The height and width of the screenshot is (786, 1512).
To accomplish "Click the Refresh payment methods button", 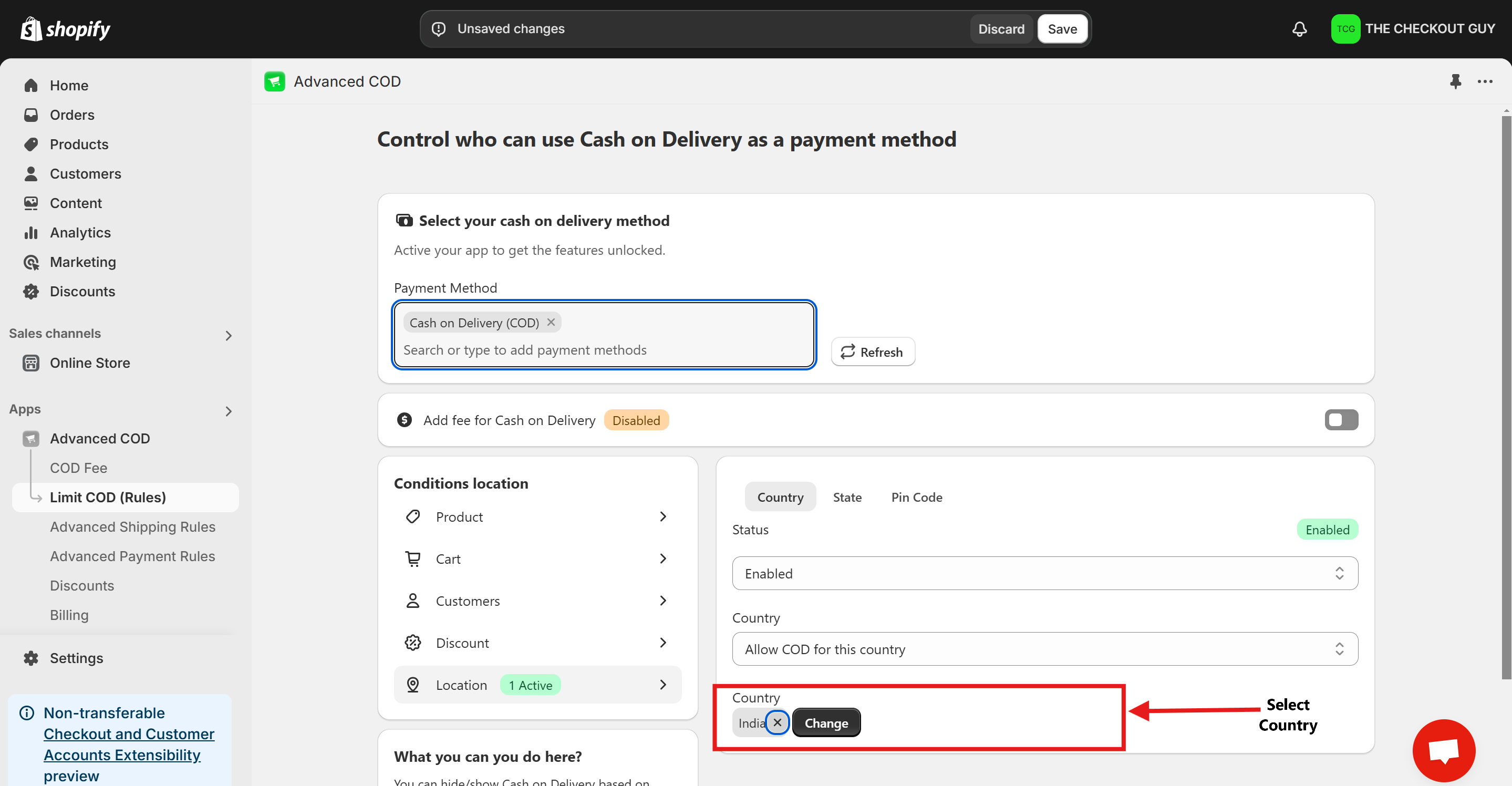I will tap(872, 351).
